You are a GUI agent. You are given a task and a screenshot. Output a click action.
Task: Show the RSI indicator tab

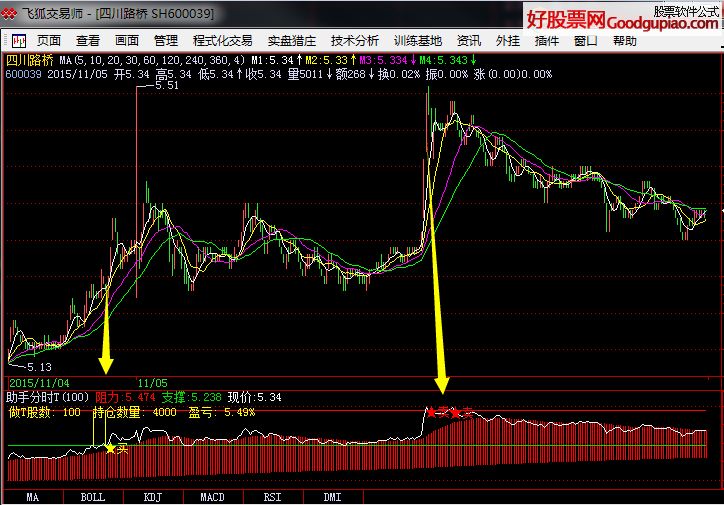(272, 496)
